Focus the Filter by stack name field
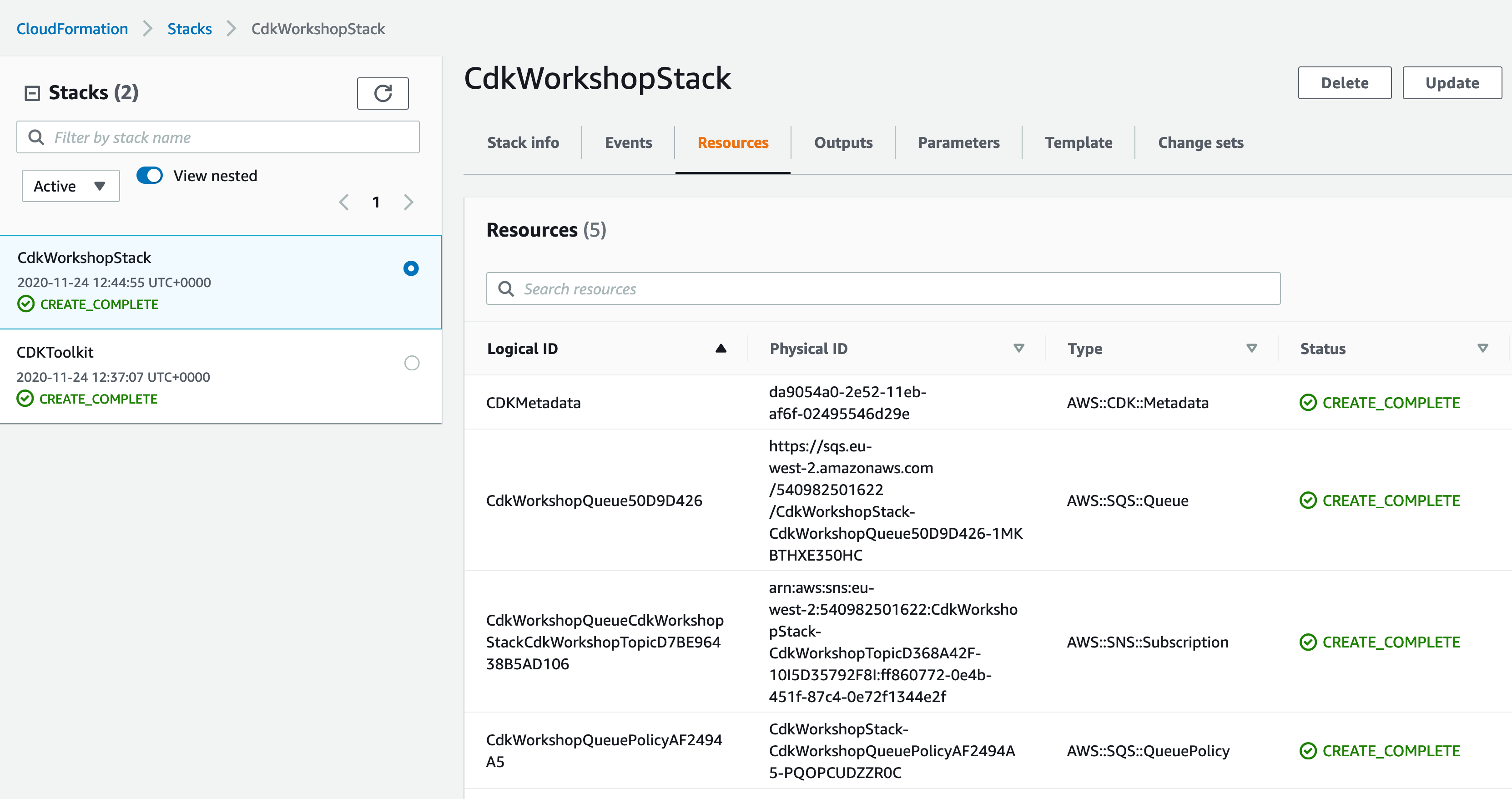This screenshot has width=1512, height=799. point(218,137)
